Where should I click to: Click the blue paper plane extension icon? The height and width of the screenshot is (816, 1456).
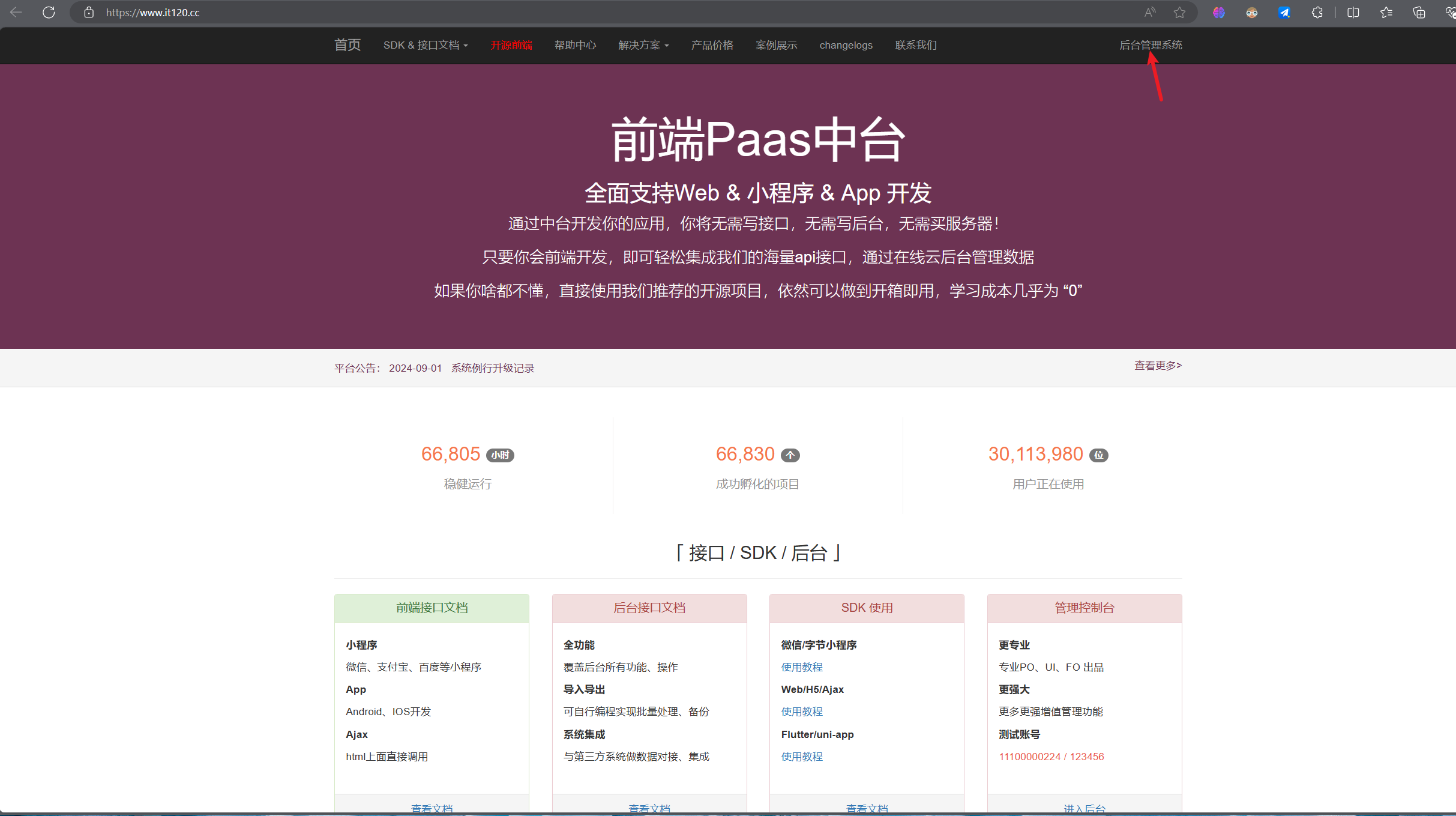click(1284, 13)
